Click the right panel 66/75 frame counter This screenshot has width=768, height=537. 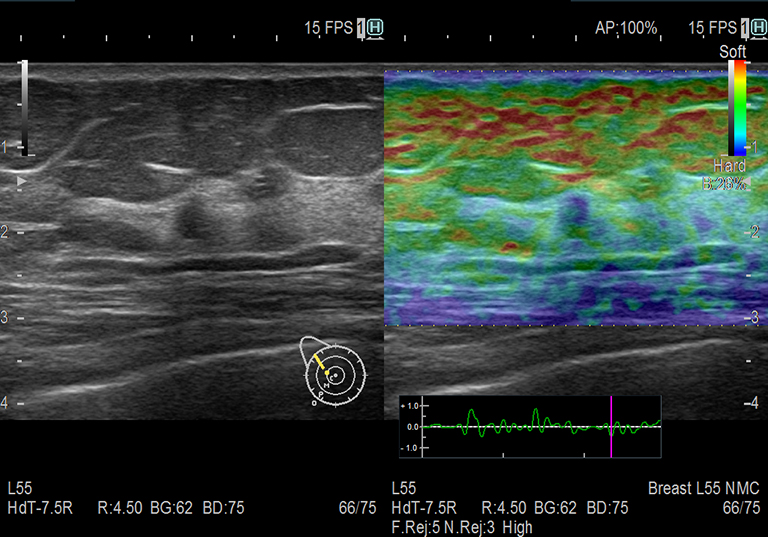740,508
